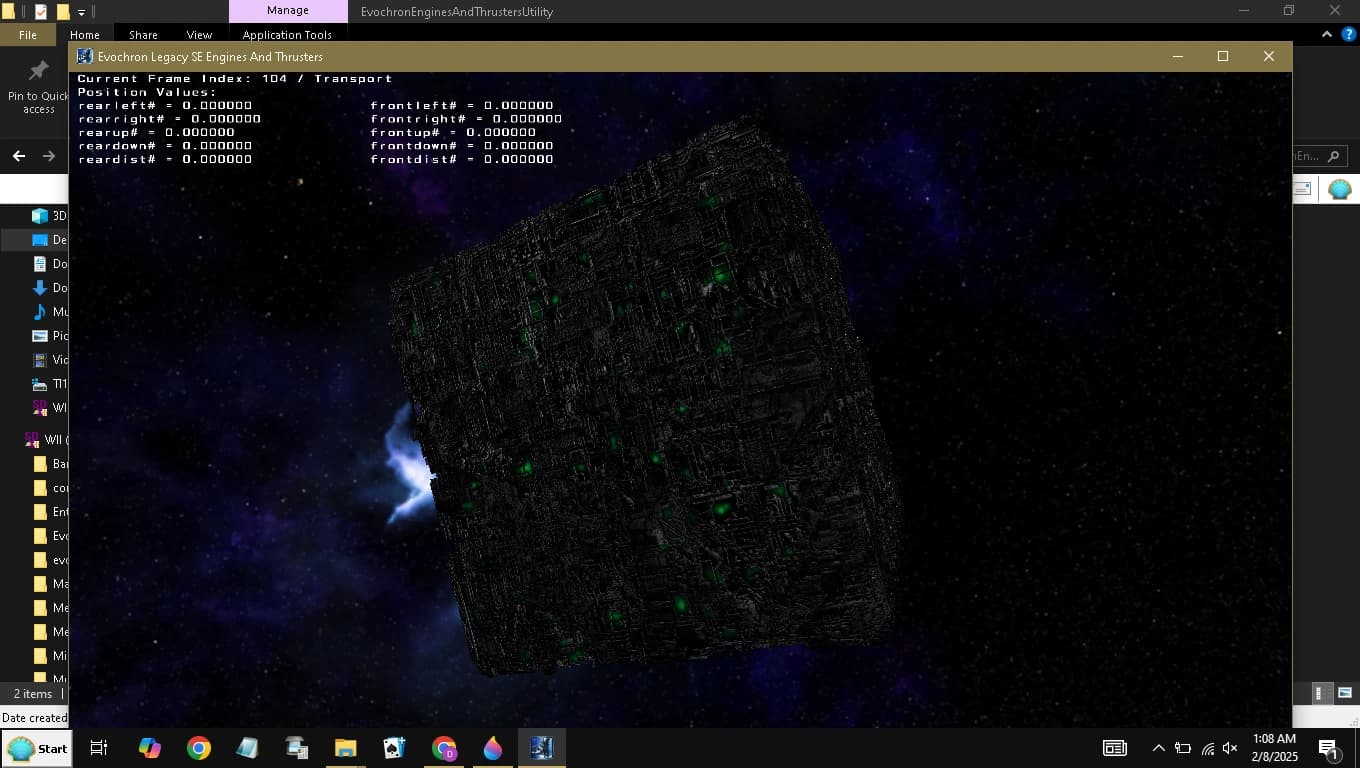1360x768 pixels.
Task: Close the Evochron Engines And Thrusters window
Action: 1268,56
